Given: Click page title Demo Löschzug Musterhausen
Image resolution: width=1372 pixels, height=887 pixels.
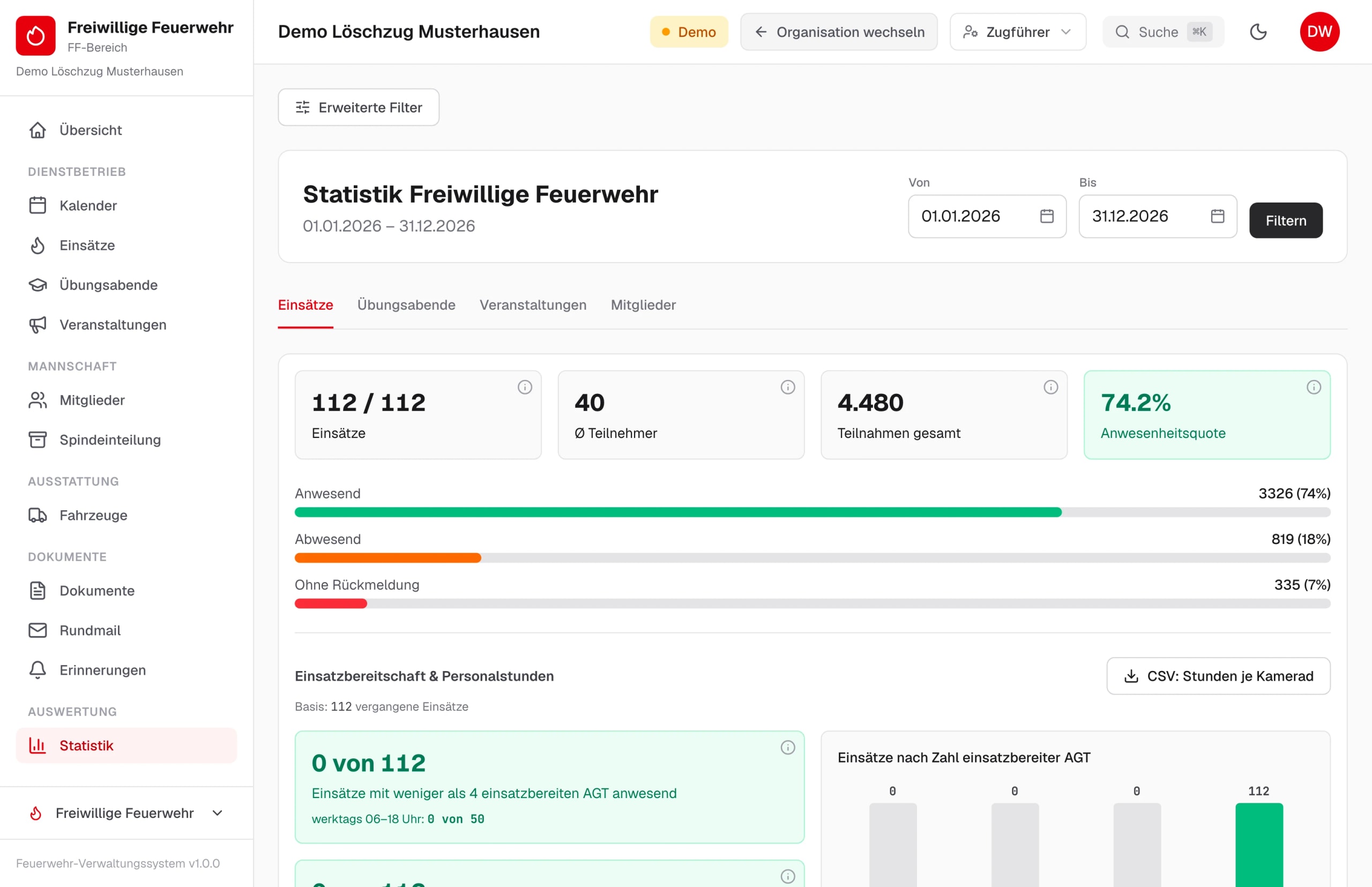Looking at the screenshot, I should [409, 32].
